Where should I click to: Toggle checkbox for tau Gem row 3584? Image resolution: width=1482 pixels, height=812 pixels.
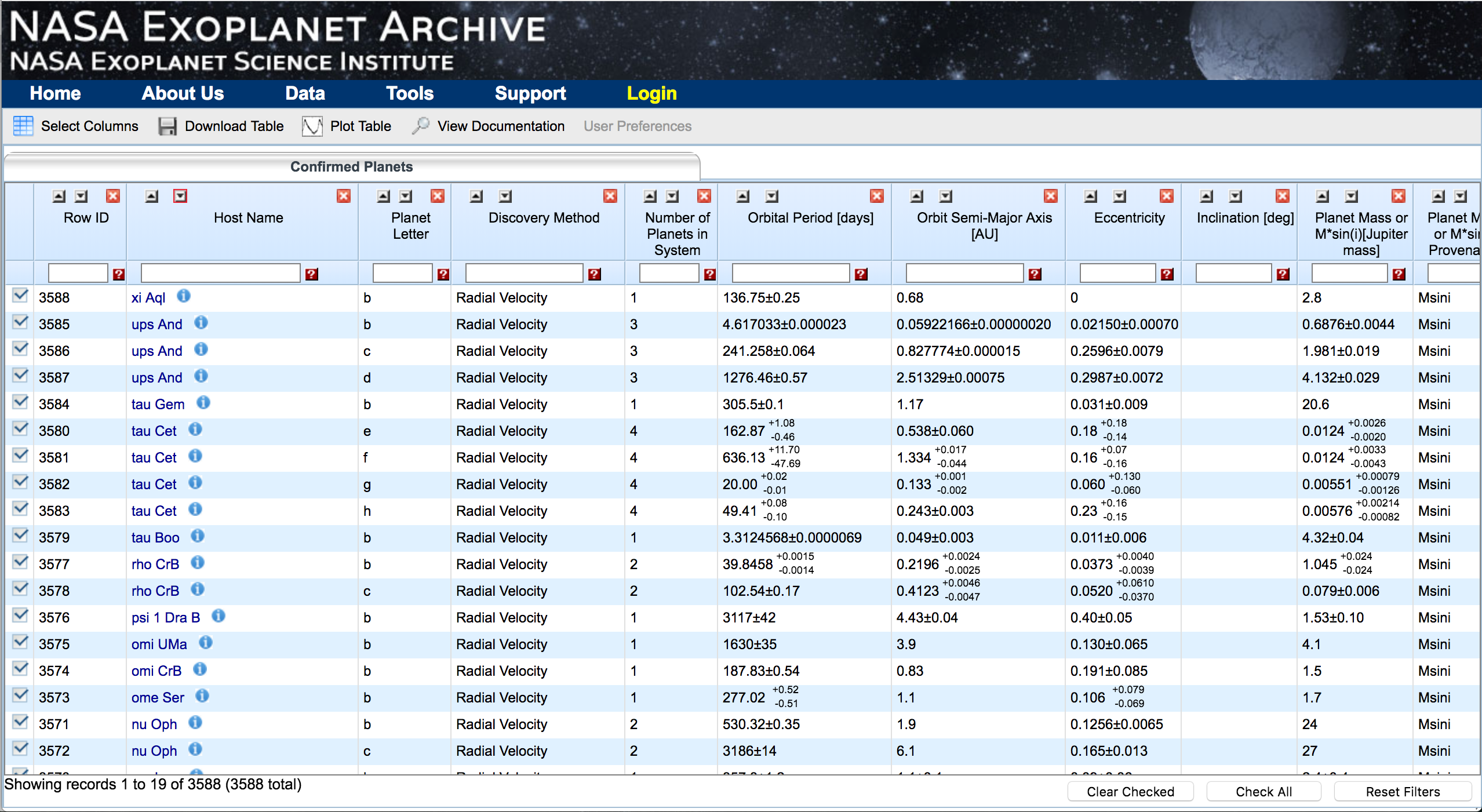(x=20, y=403)
